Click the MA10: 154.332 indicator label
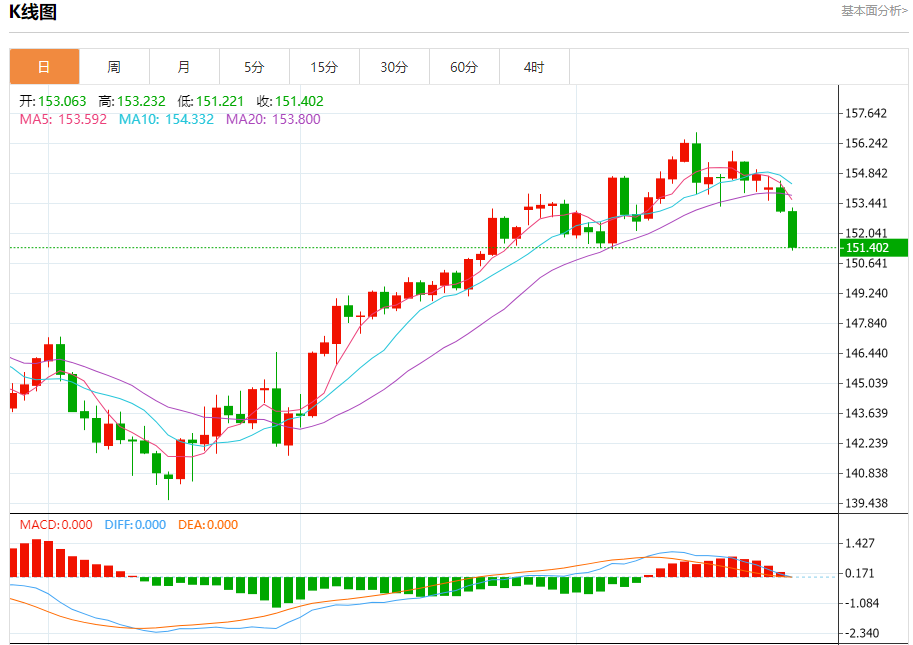913x645 pixels. tap(167, 119)
